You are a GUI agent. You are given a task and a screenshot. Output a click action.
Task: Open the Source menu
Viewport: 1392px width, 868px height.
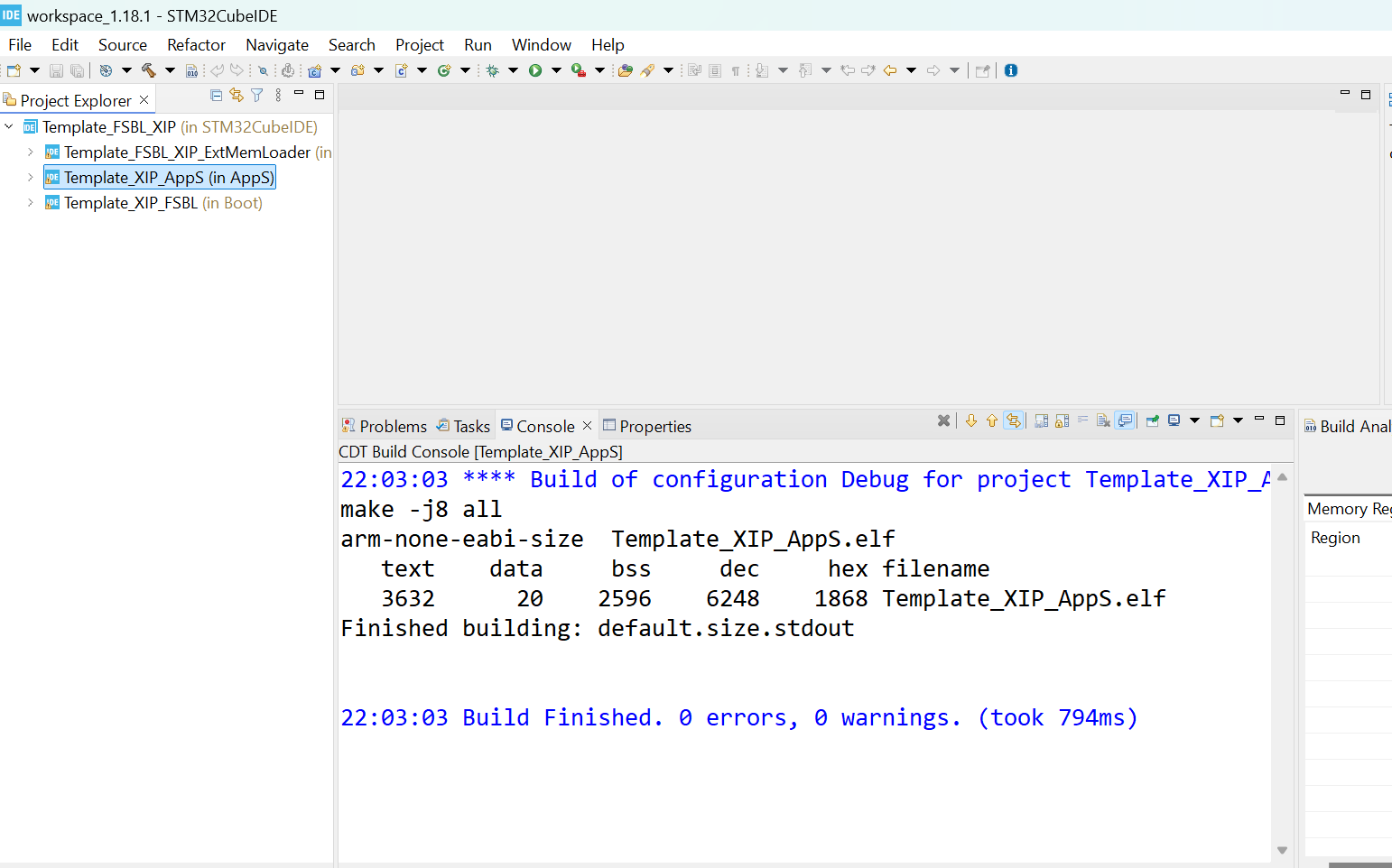pyautogui.click(x=123, y=45)
